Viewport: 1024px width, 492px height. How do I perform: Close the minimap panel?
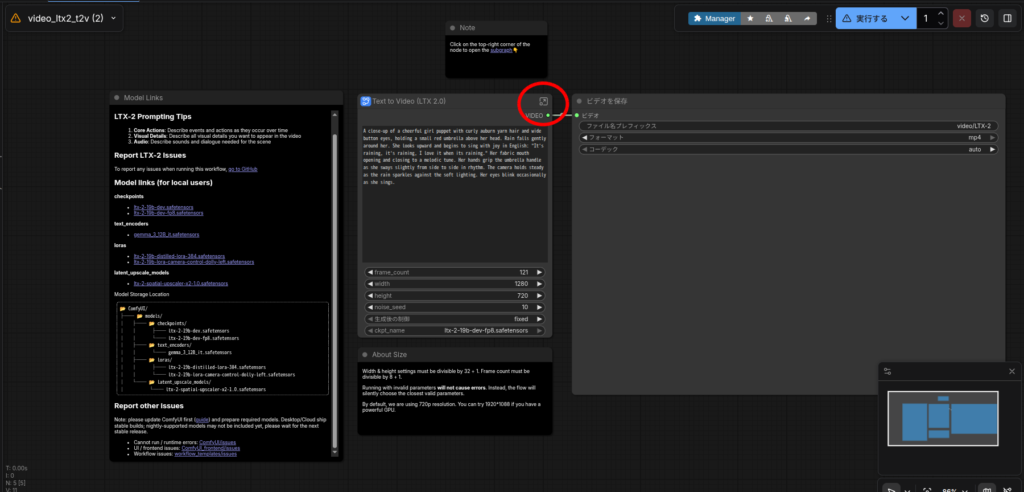click(x=1011, y=371)
